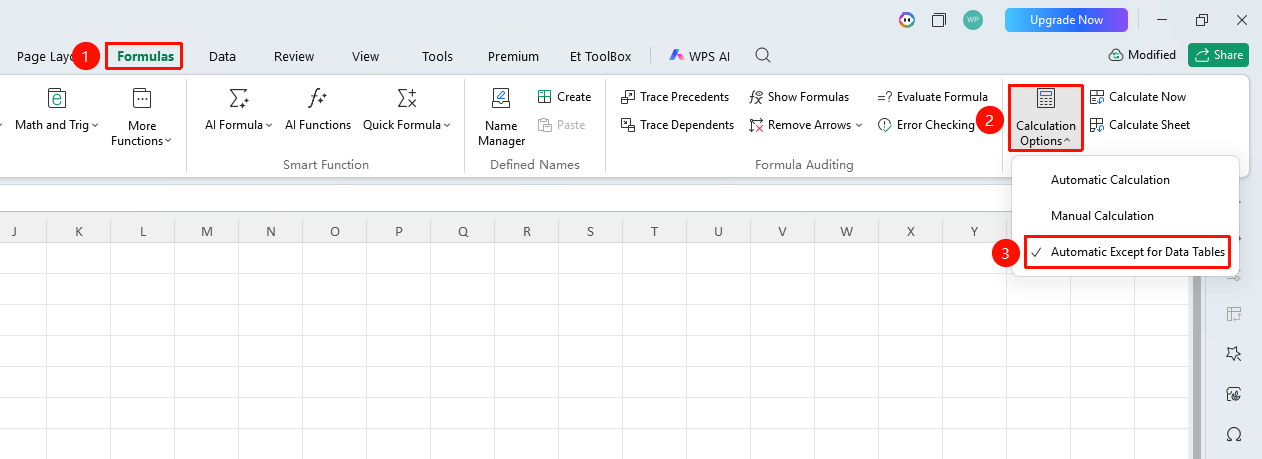1262x459 pixels.
Task: Switch to the Data tab
Action: tap(222, 56)
